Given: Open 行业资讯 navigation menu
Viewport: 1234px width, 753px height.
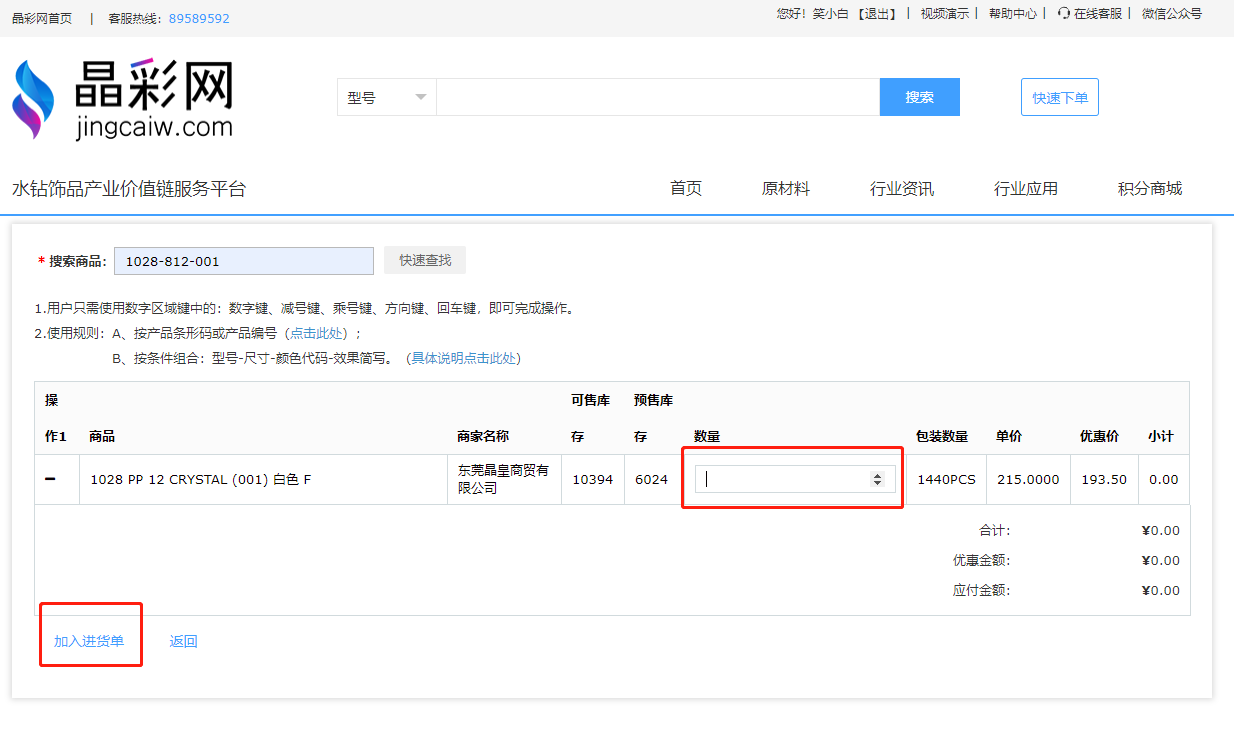Looking at the screenshot, I should tap(901, 189).
